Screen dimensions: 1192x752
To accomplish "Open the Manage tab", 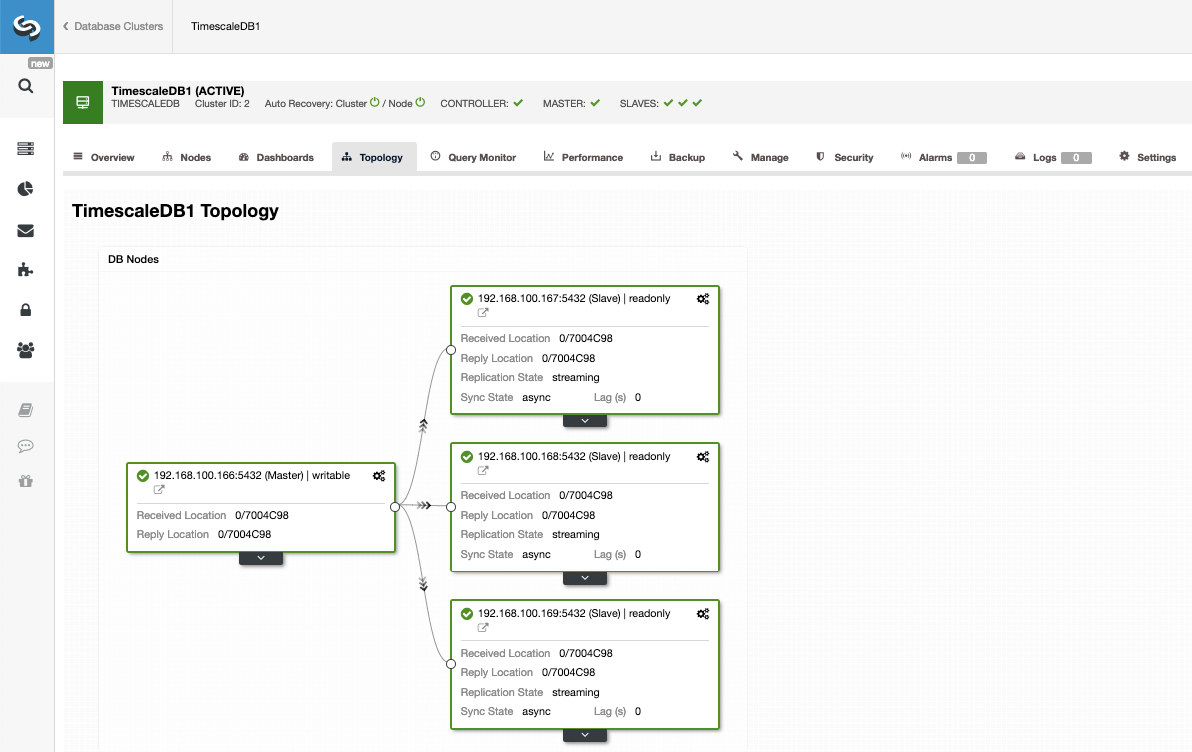I will (x=760, y=157).
